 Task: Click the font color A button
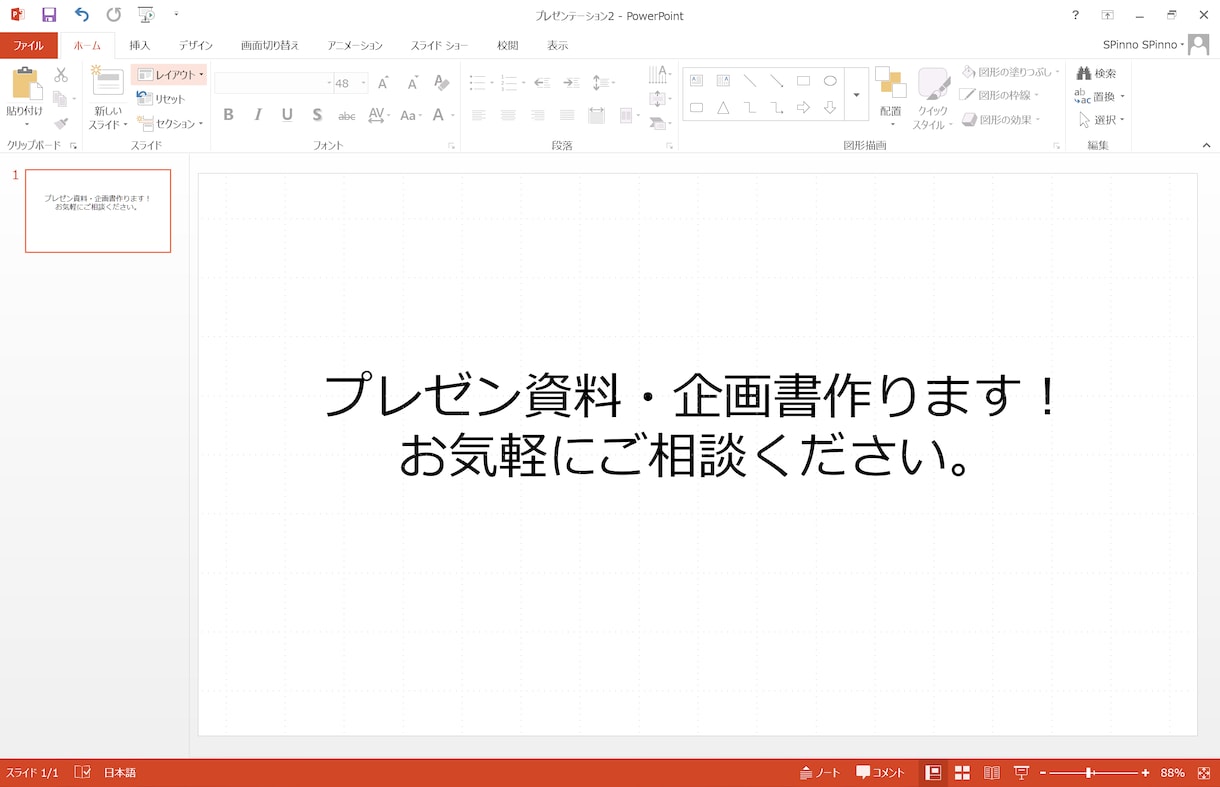pyautogui.click(x=438, y=115)
